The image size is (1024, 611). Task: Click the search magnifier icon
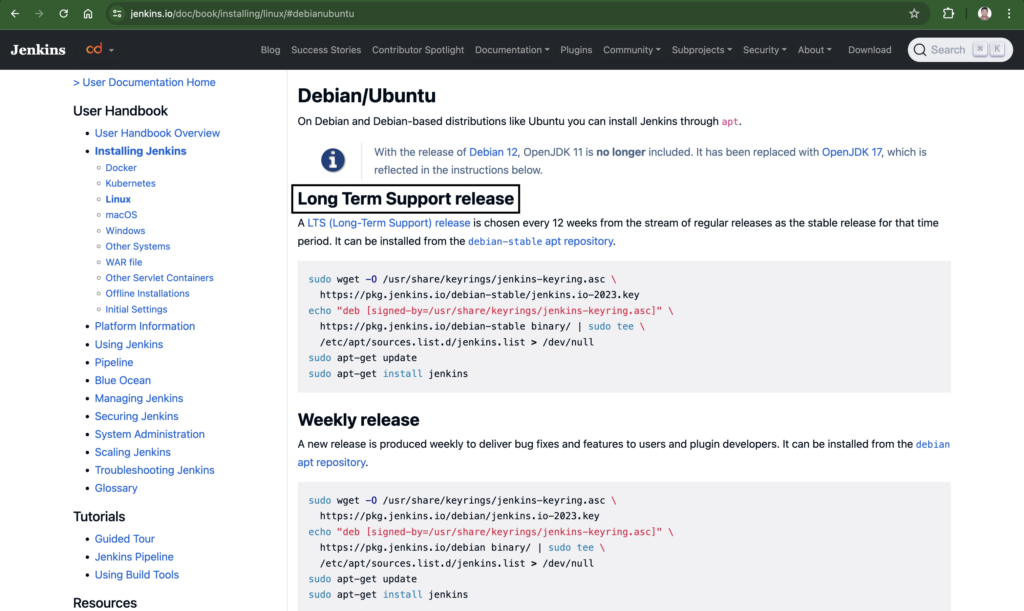[920, 50]
